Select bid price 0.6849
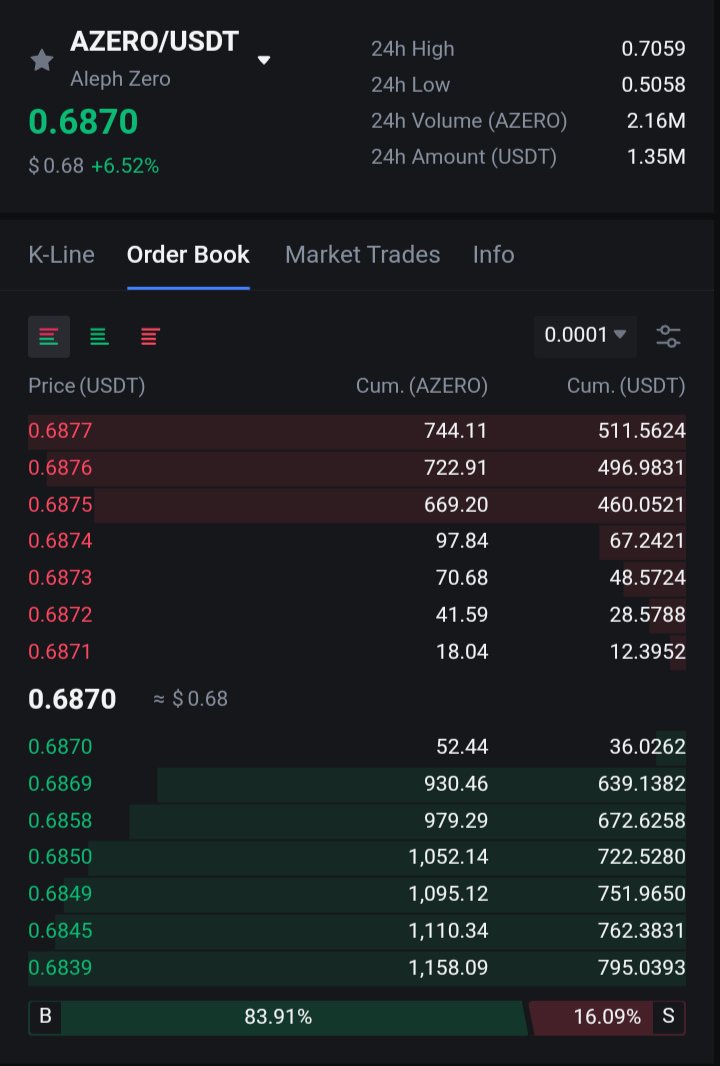 tap(60, 893)
